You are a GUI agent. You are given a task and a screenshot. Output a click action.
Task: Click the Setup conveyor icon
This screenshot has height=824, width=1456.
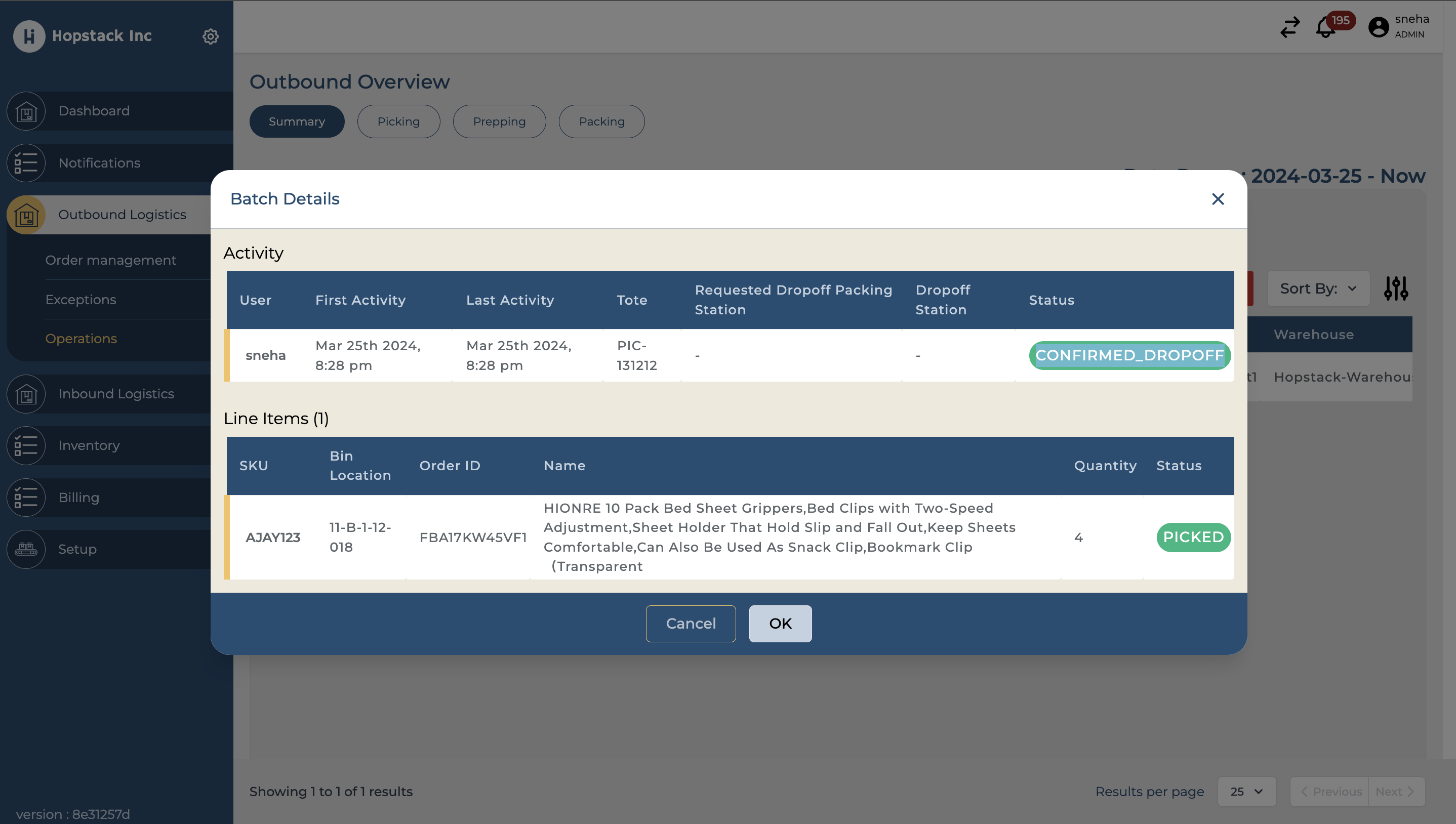25,549
